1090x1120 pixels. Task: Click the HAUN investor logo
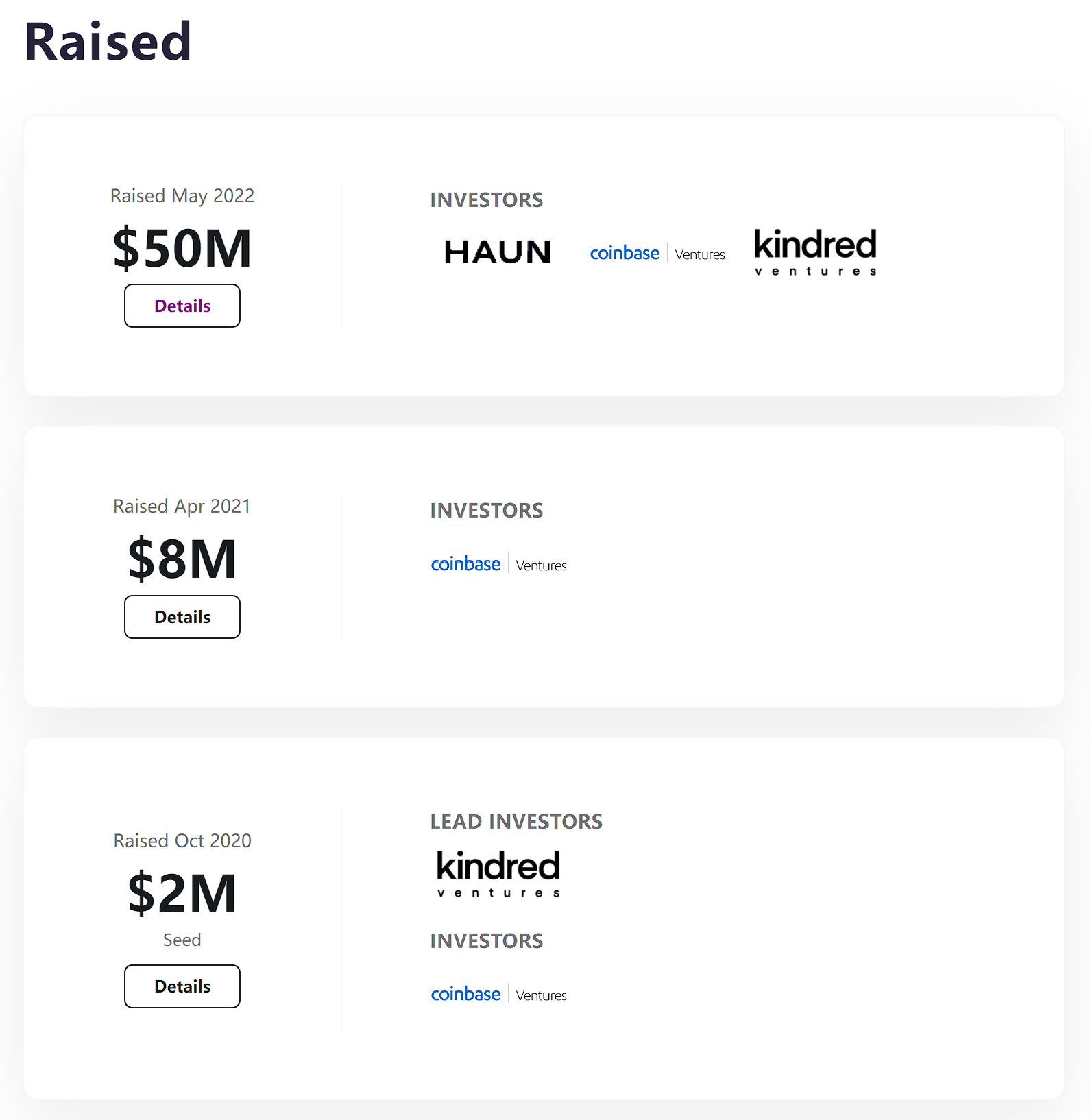pos(498,252)
